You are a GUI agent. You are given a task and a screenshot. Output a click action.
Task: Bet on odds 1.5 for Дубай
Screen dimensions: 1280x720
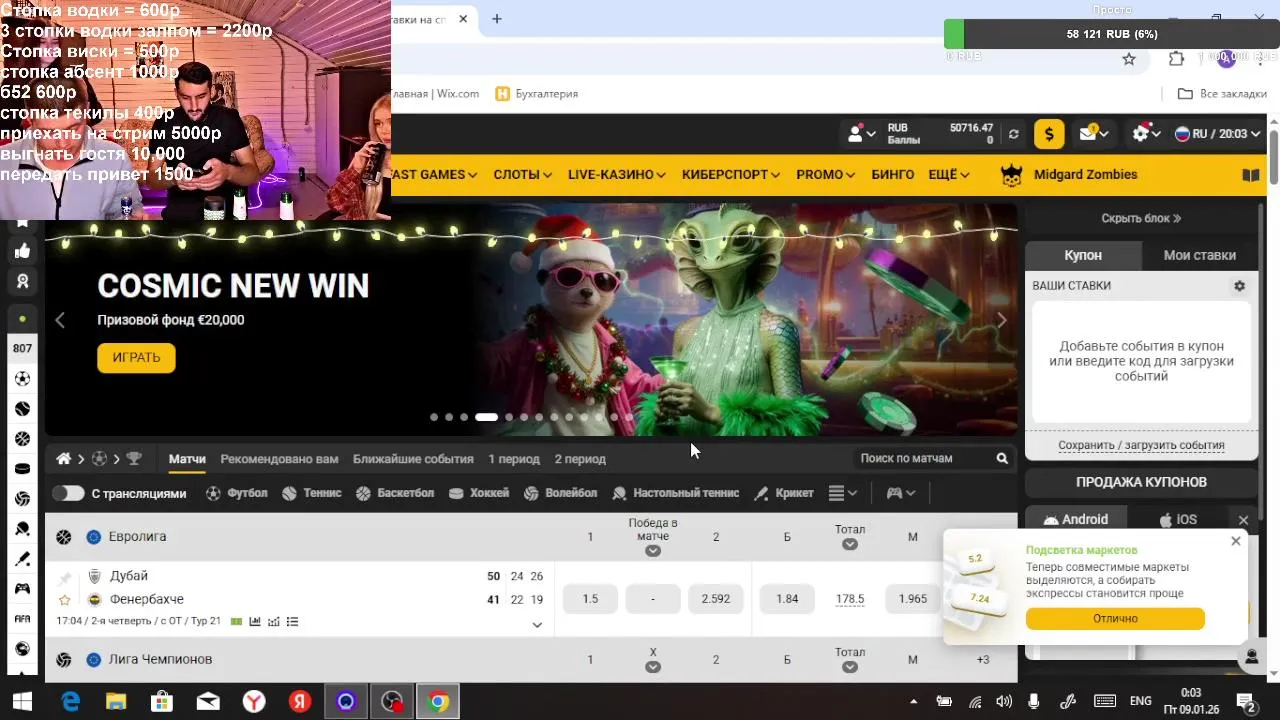[x=590, y=599]
